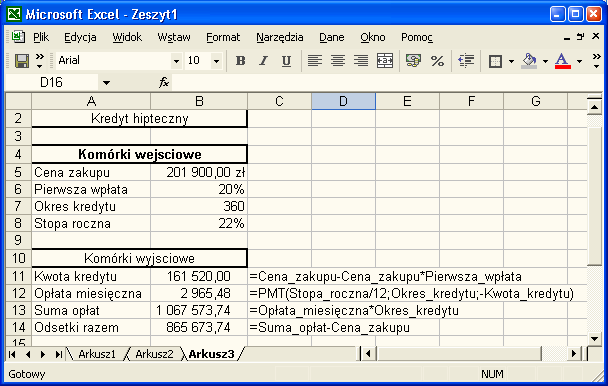Toggle Italic formatting button
This screenshot has height=386, width=608.
(x=264, y=61)
